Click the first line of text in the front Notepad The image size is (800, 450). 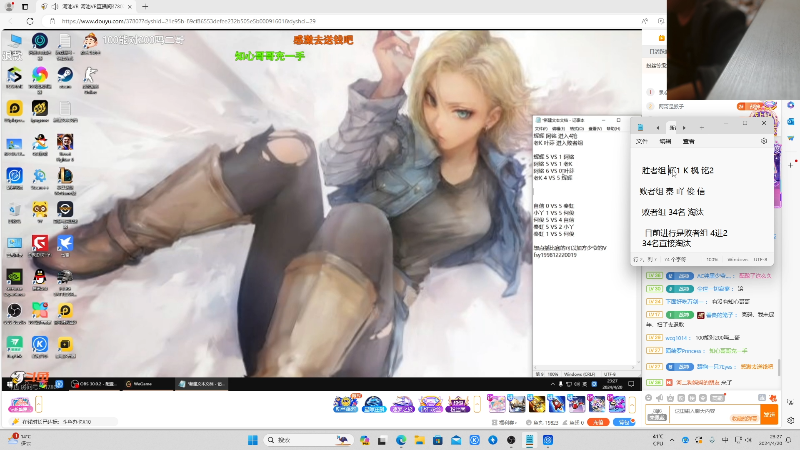[678, 170]
